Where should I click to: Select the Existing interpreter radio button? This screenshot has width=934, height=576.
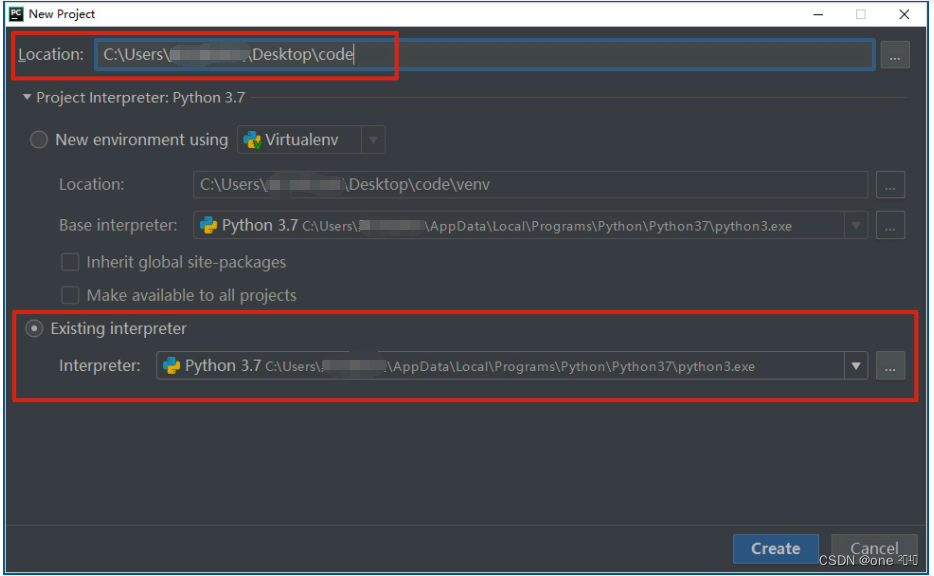(x=35, y=329)
